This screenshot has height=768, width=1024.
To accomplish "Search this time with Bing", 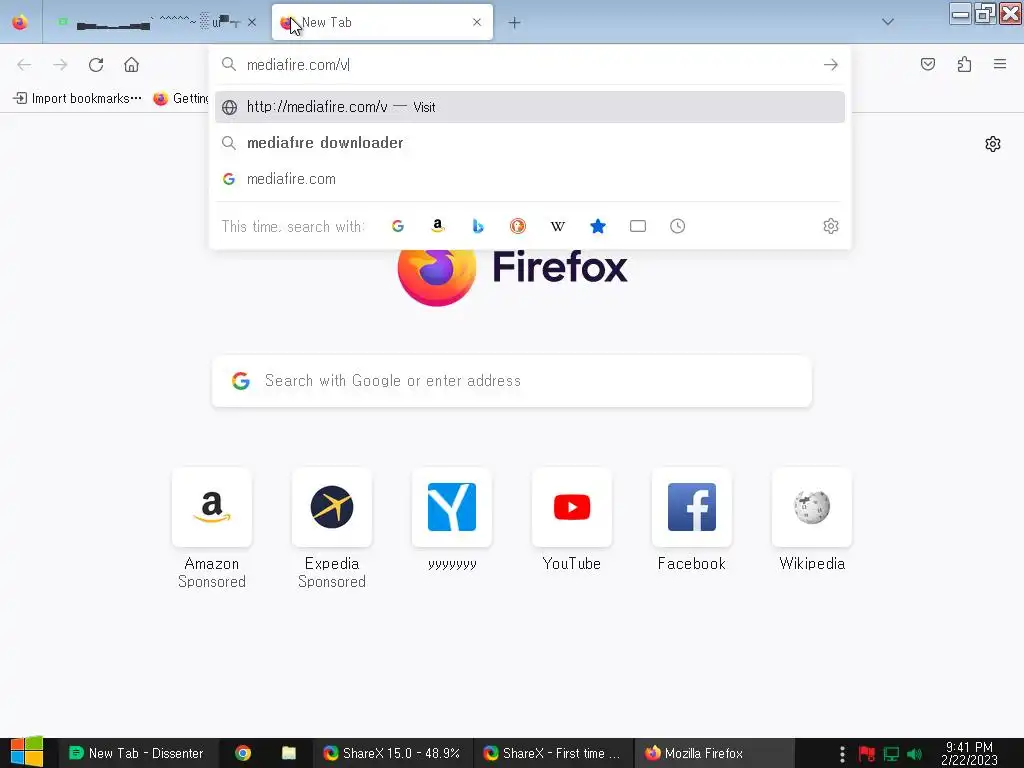I will [x=478, y=226].
